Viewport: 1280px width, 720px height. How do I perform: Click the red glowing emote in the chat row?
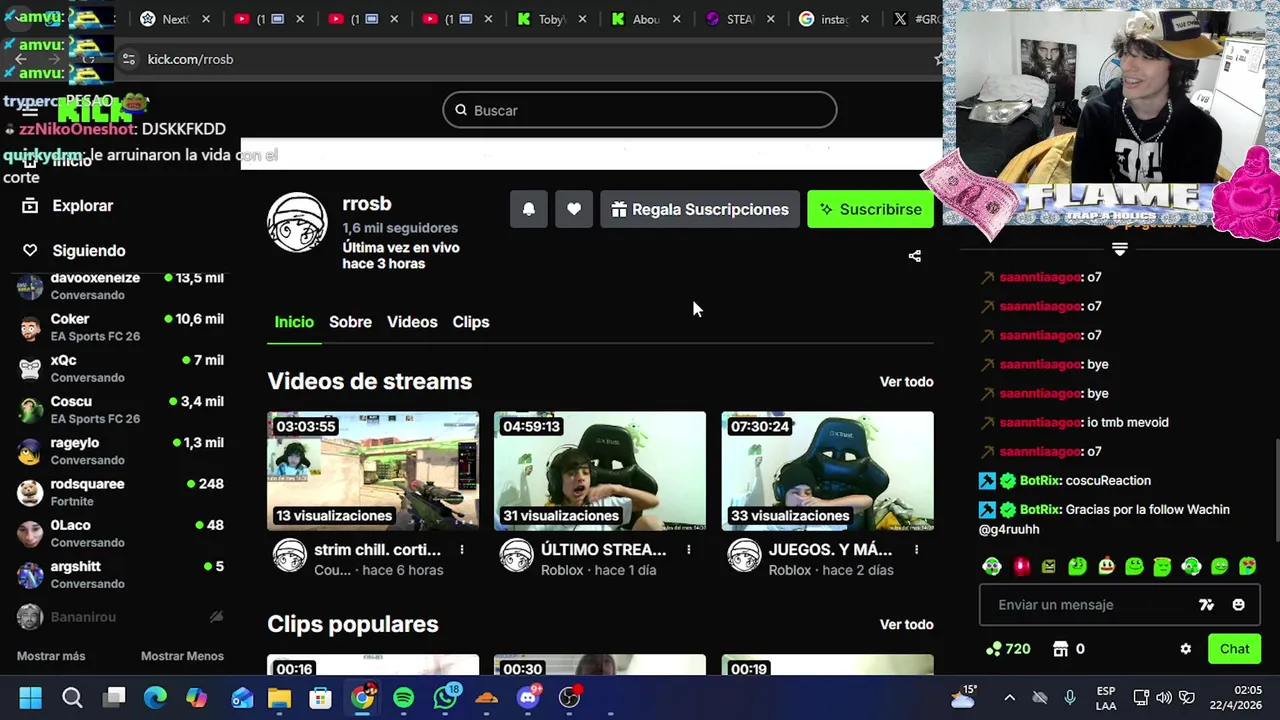(1021, 567)
